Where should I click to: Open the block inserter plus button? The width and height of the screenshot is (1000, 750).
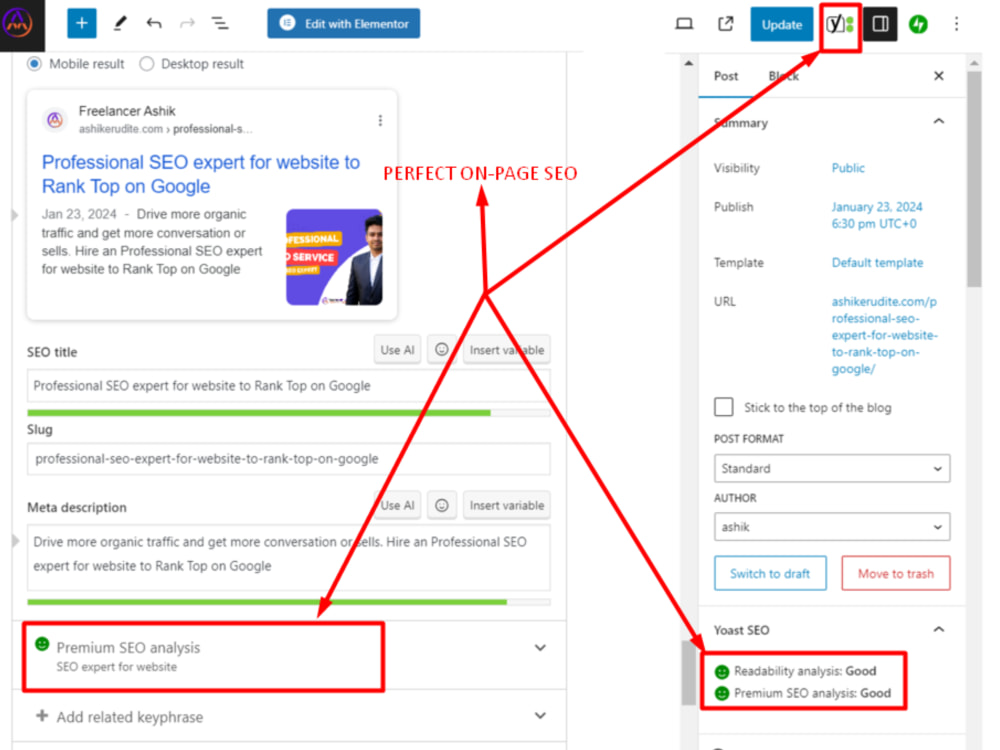click(x=82, y=24)
